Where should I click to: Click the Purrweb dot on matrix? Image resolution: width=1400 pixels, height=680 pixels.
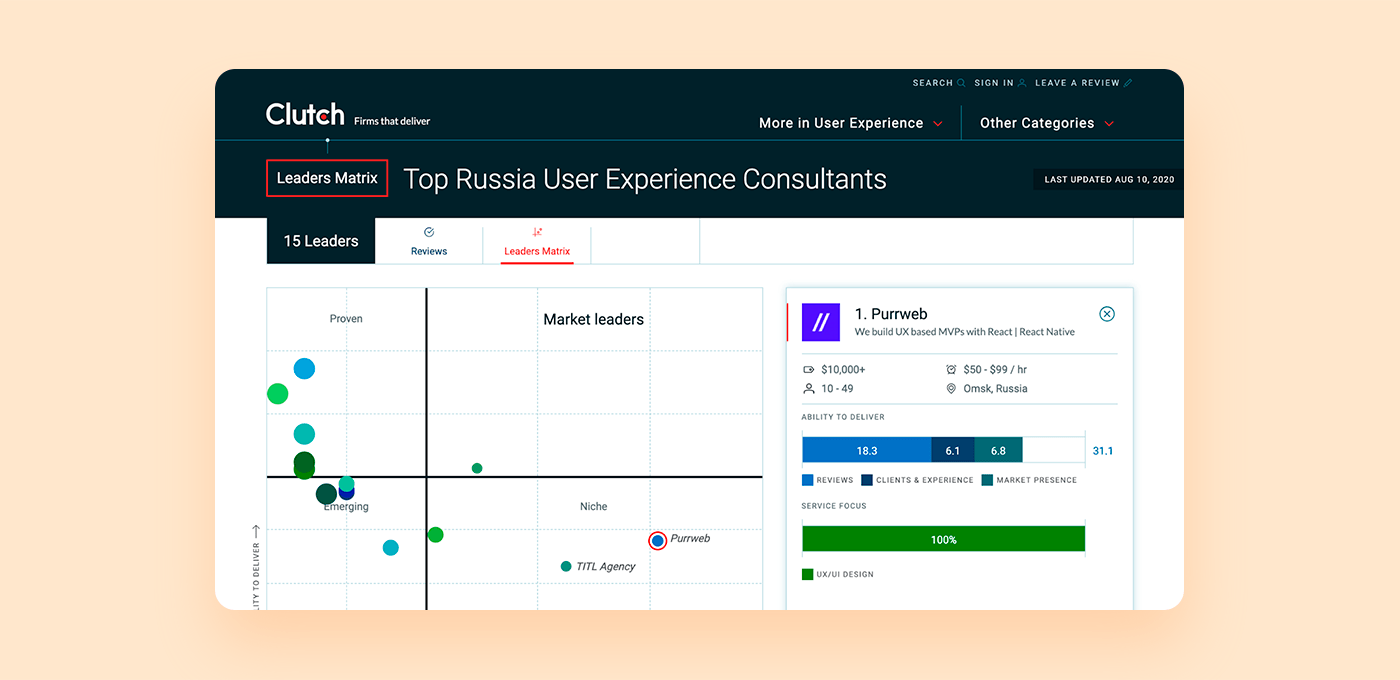point(657,541)
